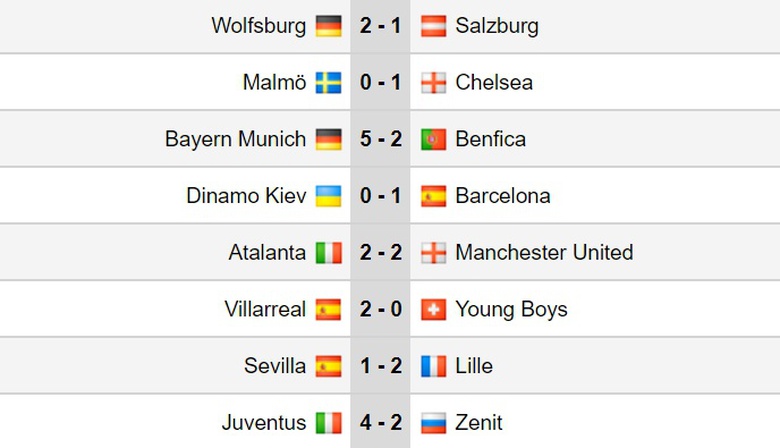Click the French flag next to Lille
Image resolution: width=780 pixels, height=448 pixels.
coord(433,366)
